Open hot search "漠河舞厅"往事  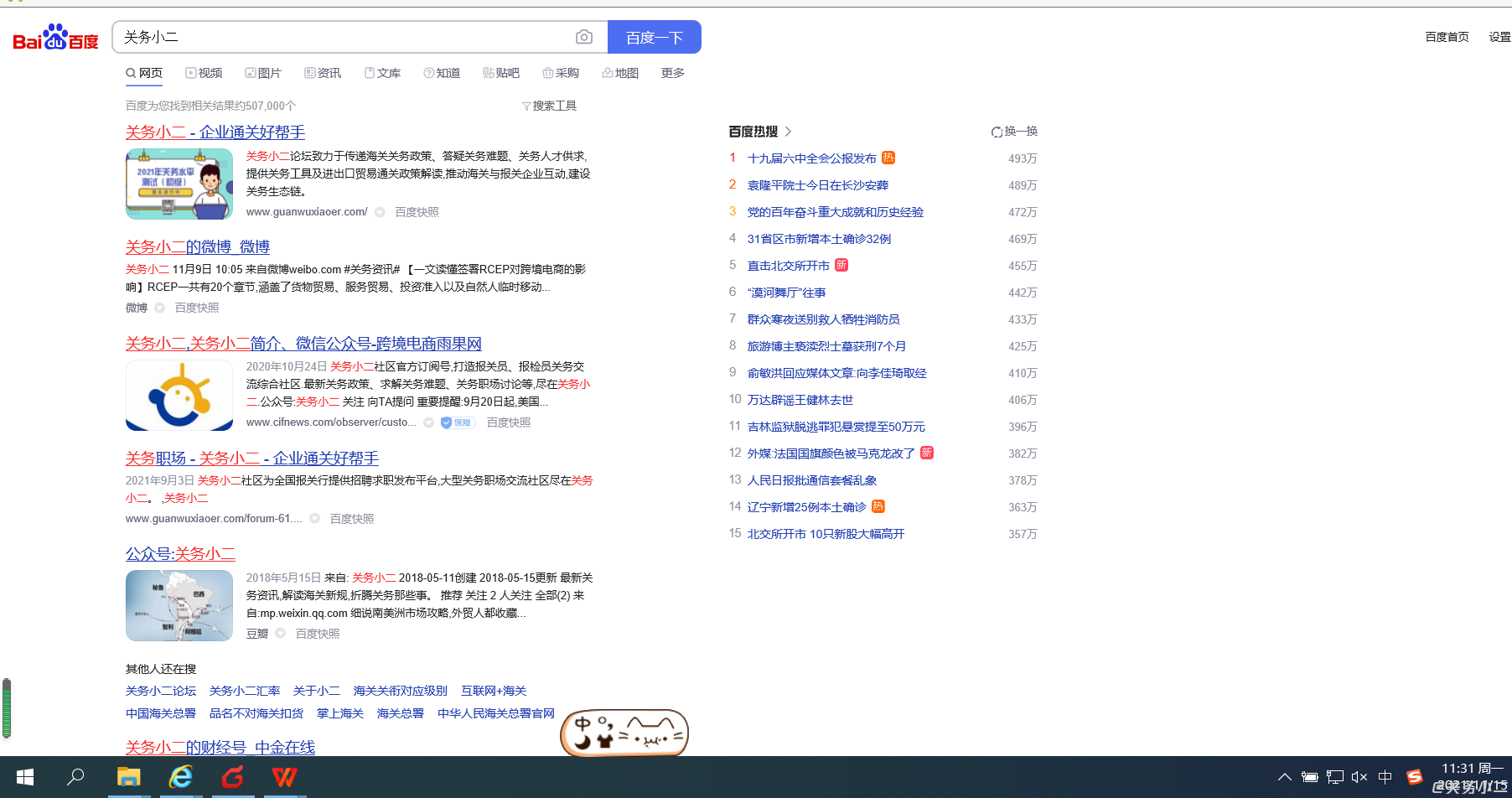coord(787,293)
